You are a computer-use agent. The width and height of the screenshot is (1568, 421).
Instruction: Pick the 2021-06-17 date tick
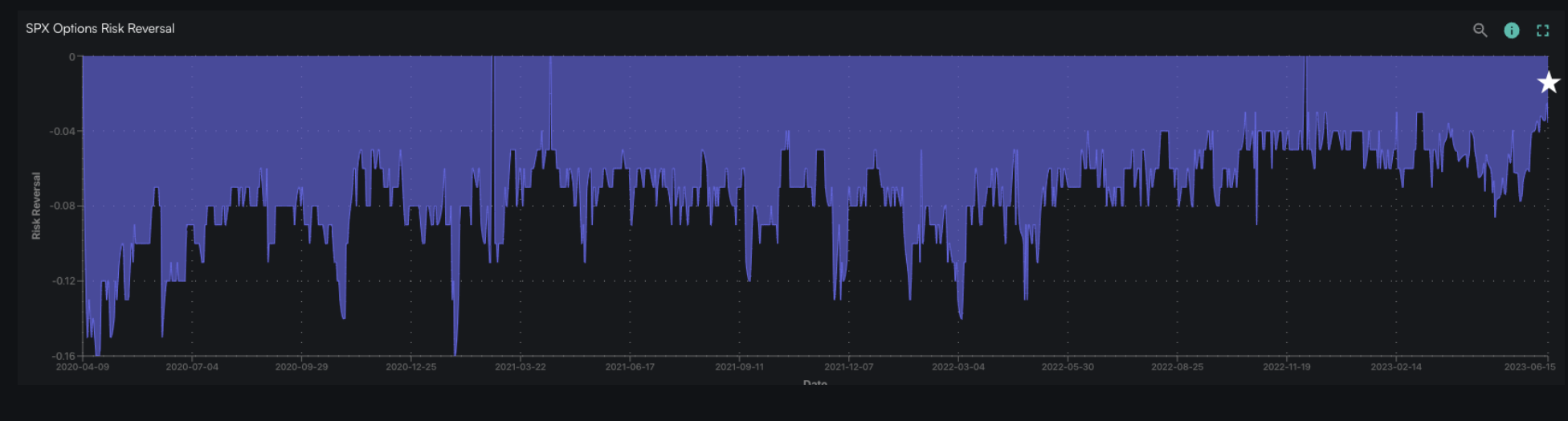[x=630, y=366]
